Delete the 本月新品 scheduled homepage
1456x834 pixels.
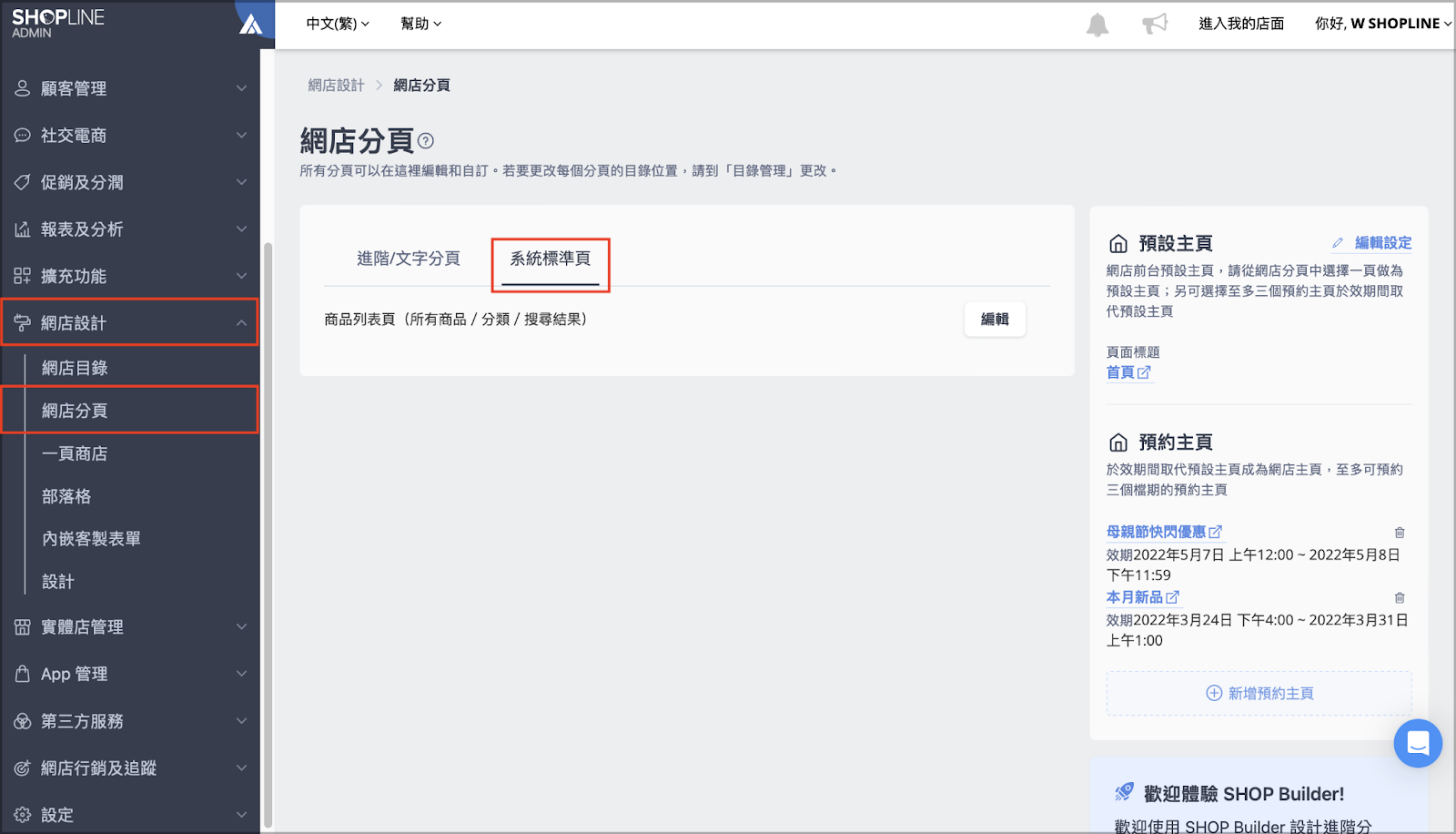tap(1400, 598)
